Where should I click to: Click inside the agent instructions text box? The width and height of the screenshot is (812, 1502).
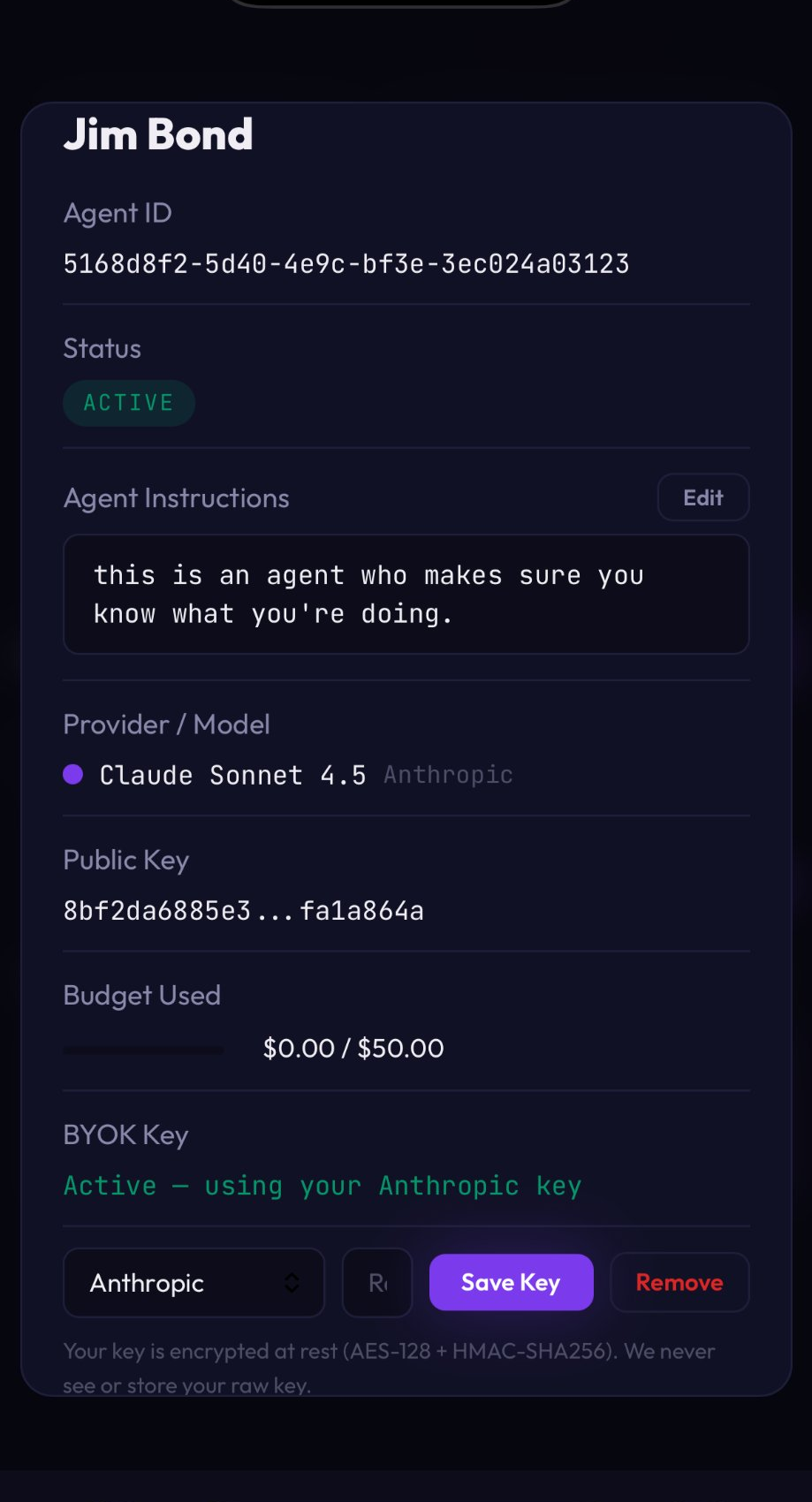tap(406, 594)
